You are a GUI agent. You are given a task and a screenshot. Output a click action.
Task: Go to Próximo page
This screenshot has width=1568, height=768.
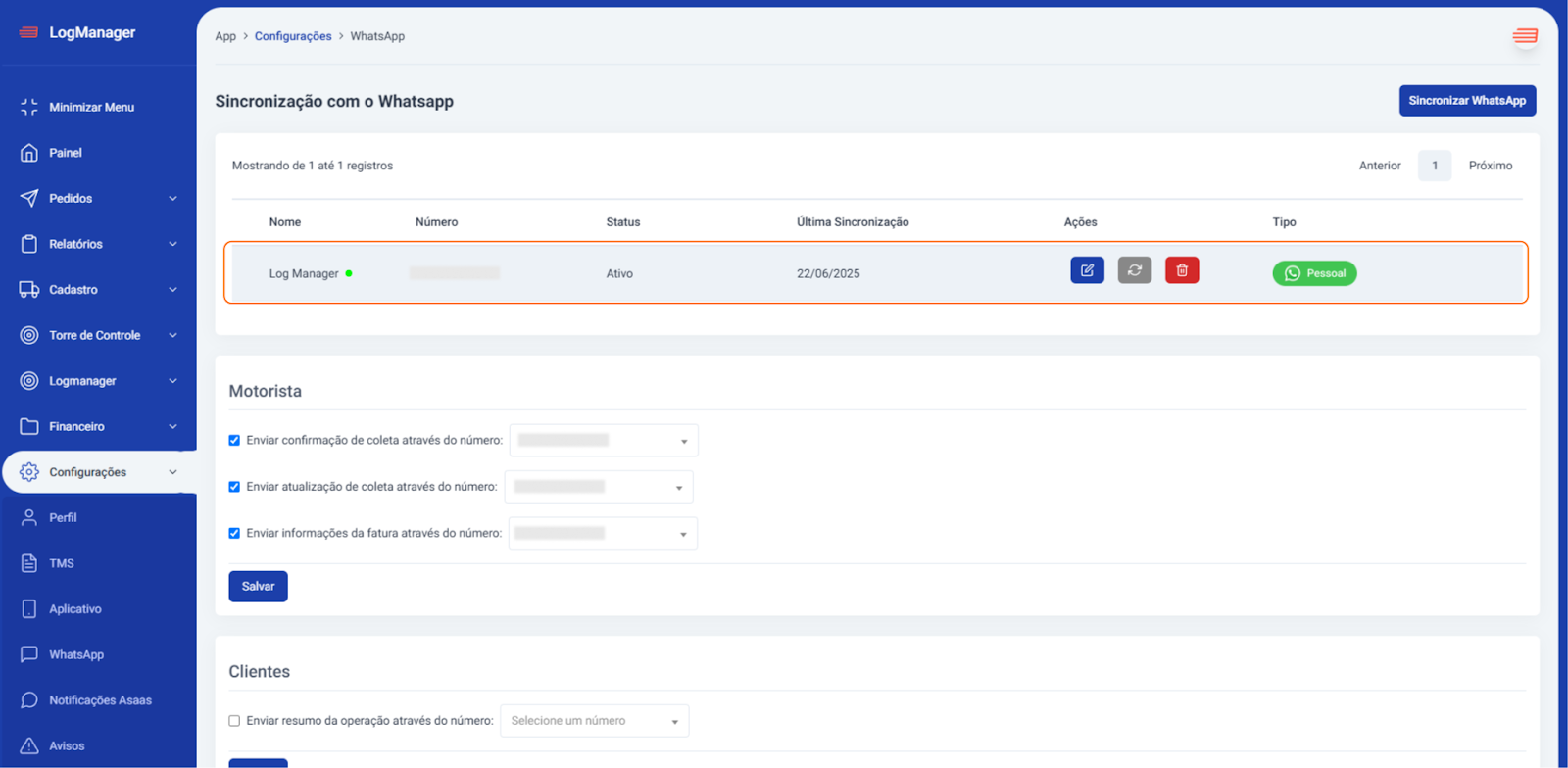click(1491, 166)
